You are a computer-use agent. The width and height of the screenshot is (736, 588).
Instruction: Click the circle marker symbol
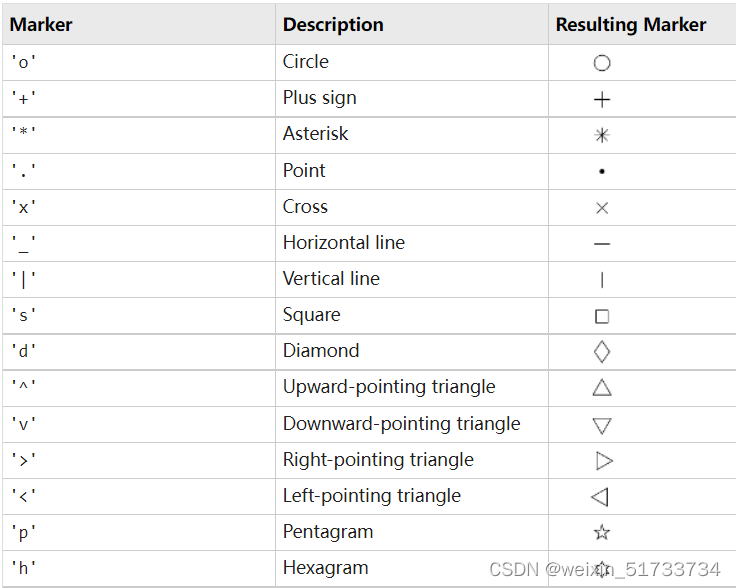(602, 63)
